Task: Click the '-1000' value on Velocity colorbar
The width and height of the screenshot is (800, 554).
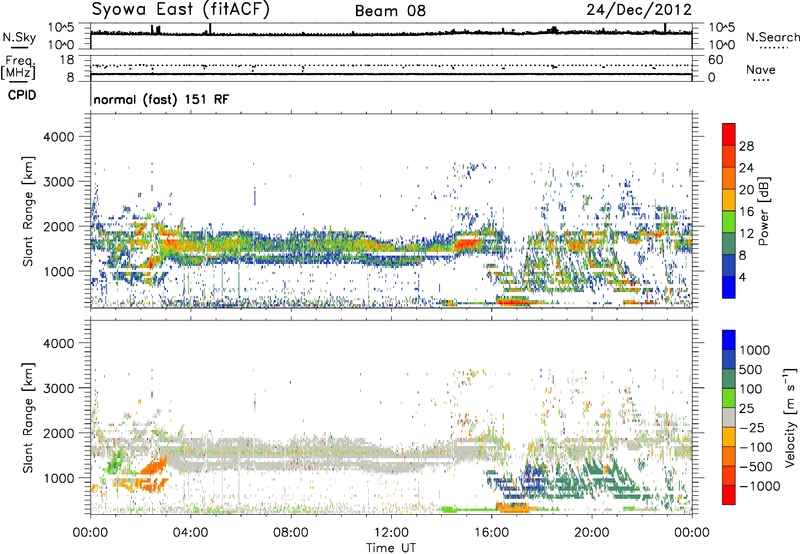Action: 759,486
